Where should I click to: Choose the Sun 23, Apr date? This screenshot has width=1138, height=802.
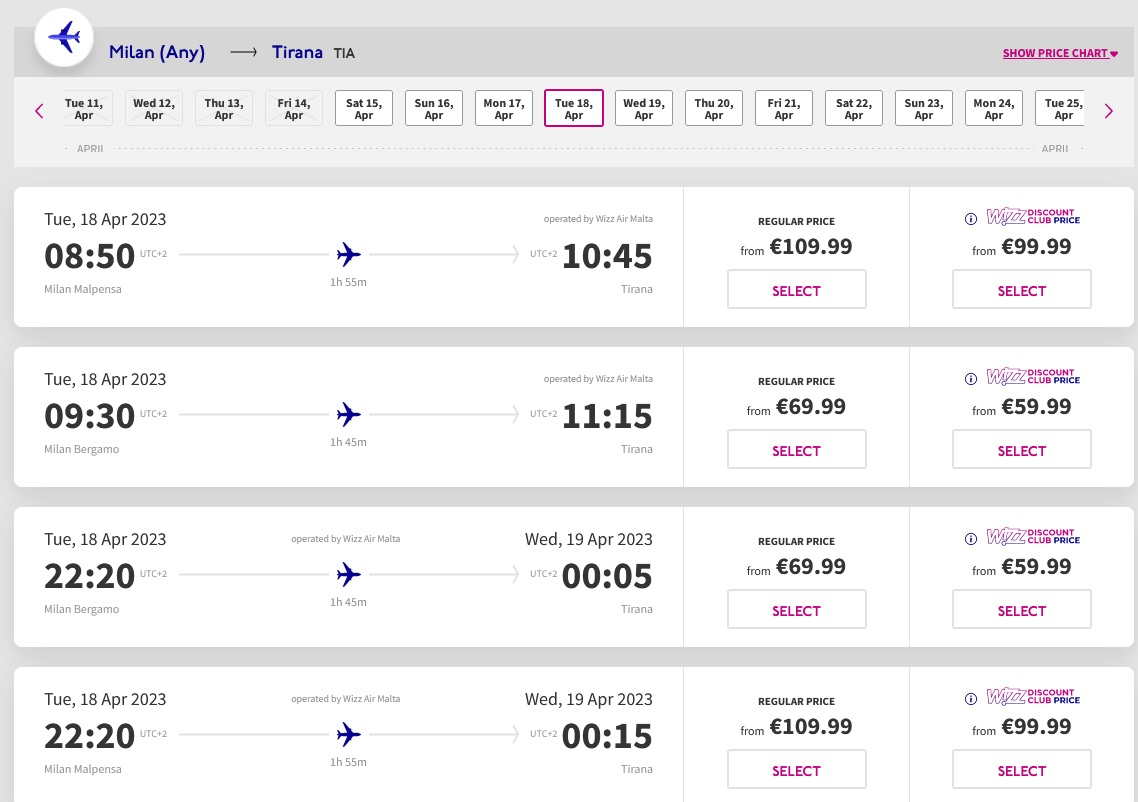click(x=924, y=109)
